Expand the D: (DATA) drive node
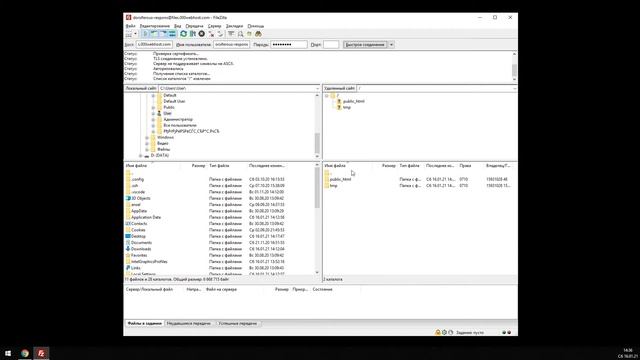This screenshot has width=640, height=360. (141, 156)
